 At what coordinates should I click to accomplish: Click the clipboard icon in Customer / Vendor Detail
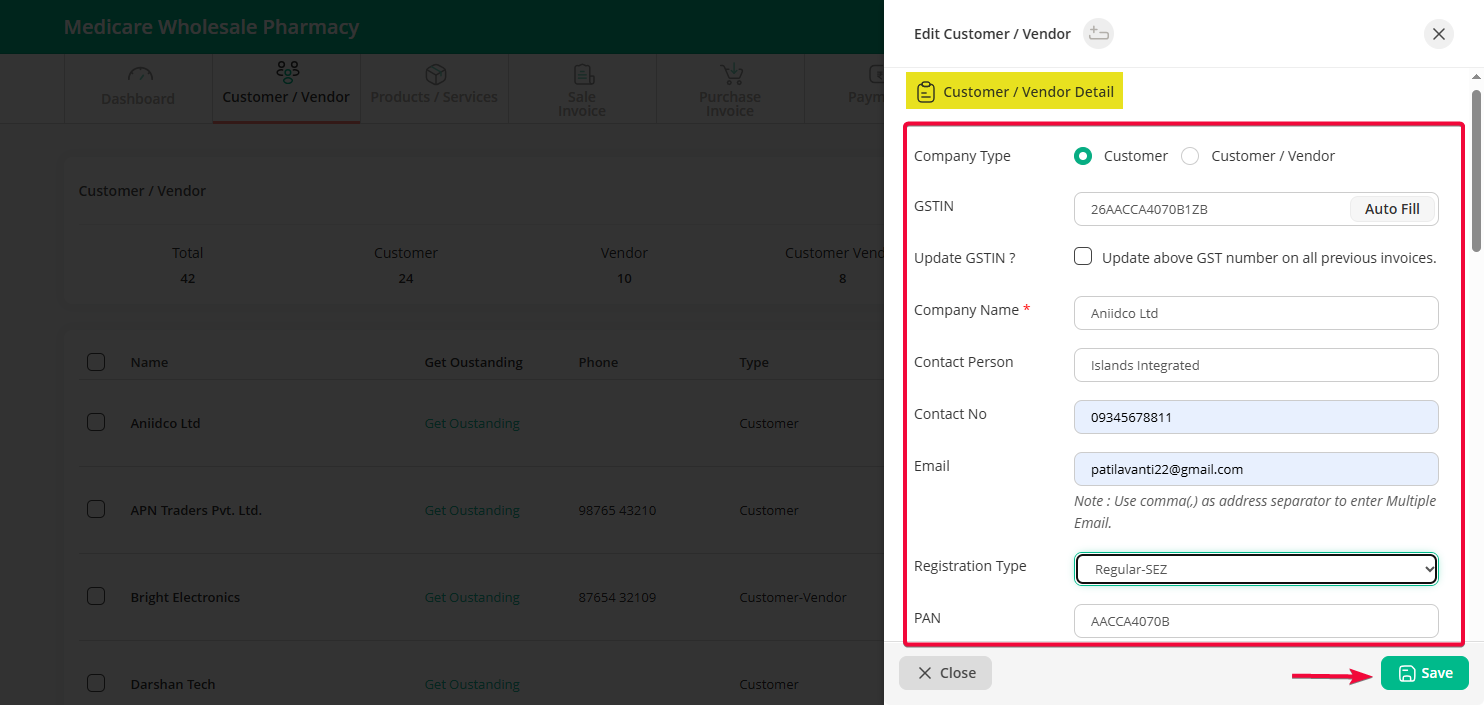[925, 92]
